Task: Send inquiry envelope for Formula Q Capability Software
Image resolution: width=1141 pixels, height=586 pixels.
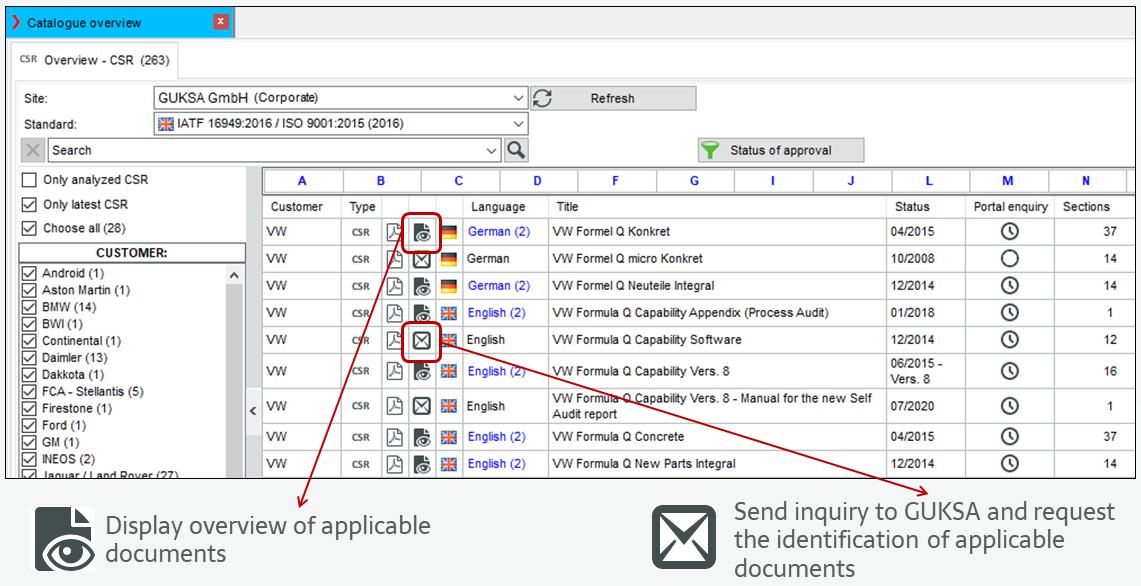Action: [x=422, y=340]
